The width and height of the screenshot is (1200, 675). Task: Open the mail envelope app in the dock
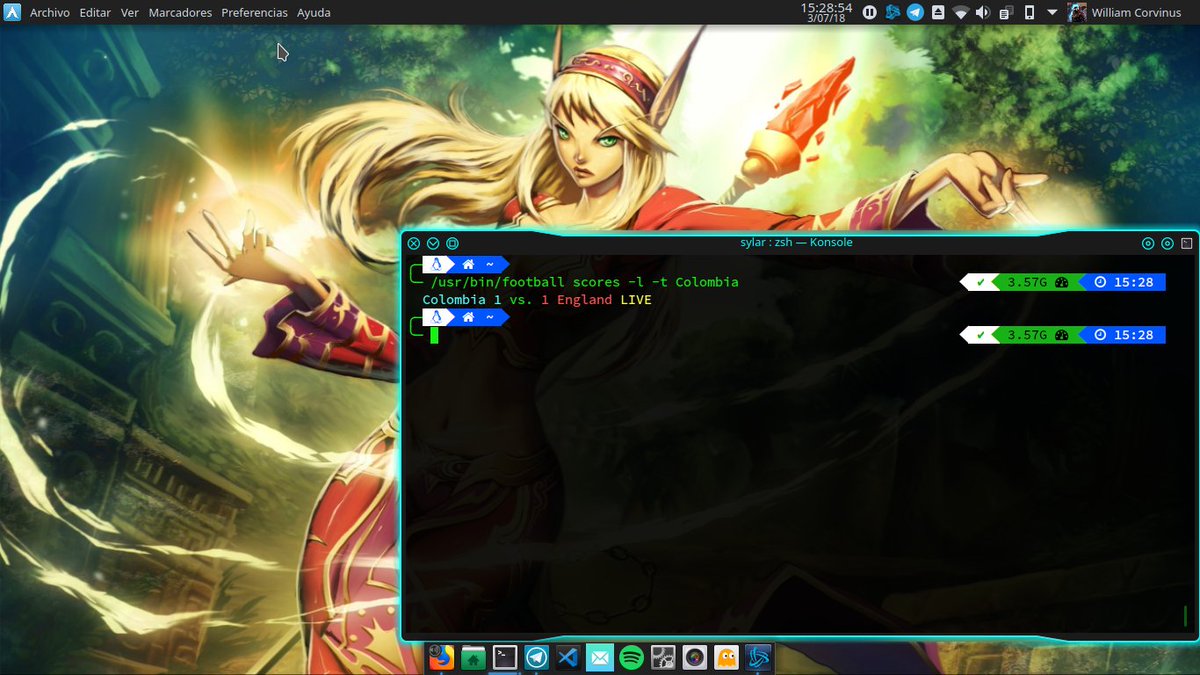(599, 657)
